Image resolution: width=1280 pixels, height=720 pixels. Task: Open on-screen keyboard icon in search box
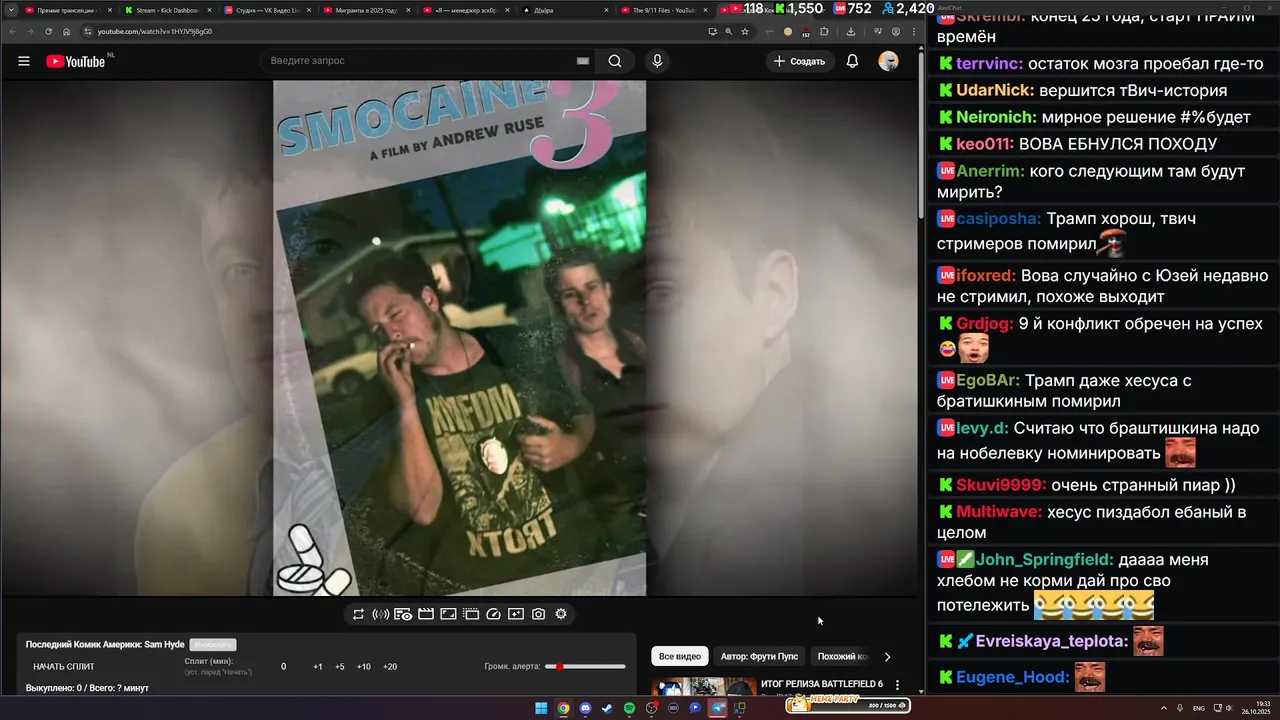point(583,61)
